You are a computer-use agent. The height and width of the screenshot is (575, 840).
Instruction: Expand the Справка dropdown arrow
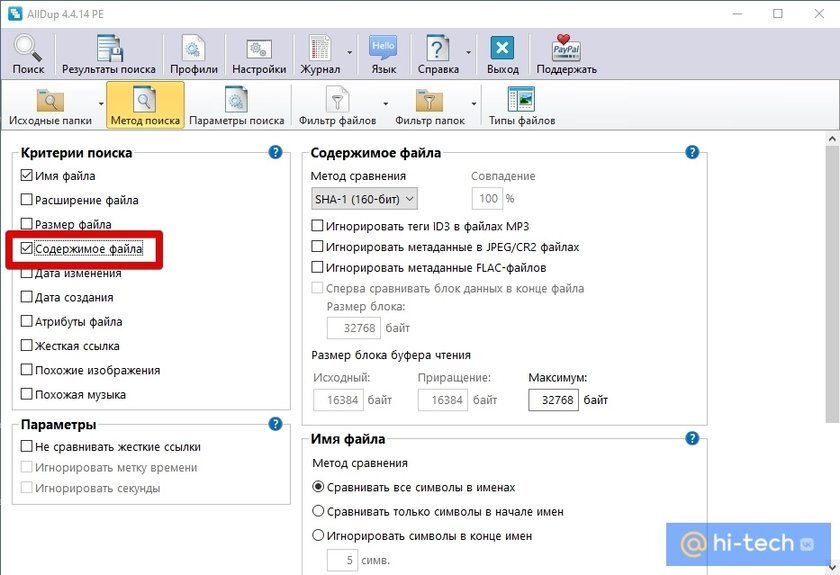click(x=468, y=53)
